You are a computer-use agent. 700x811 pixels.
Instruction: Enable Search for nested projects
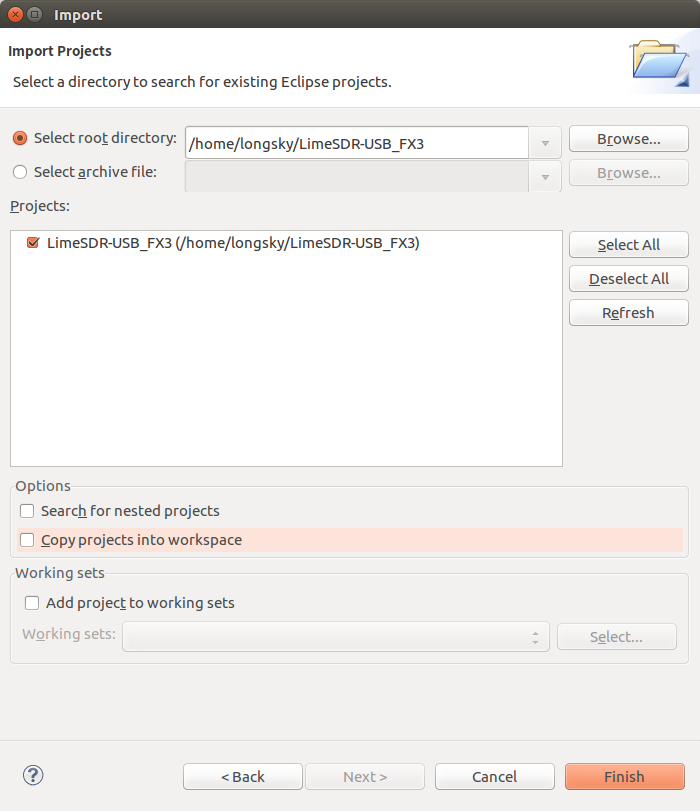tap(27, 511)
